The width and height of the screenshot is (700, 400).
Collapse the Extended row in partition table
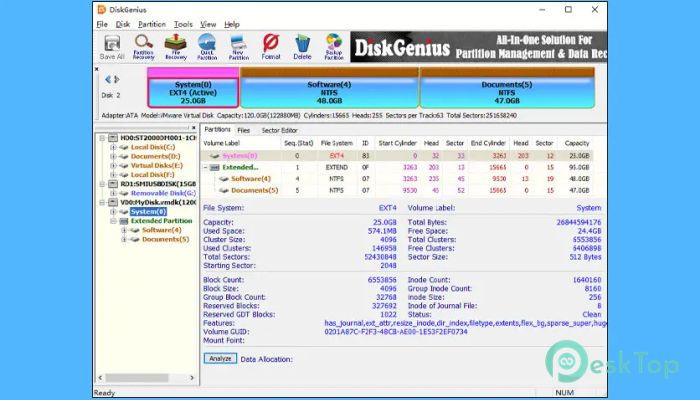pos(205,167)
